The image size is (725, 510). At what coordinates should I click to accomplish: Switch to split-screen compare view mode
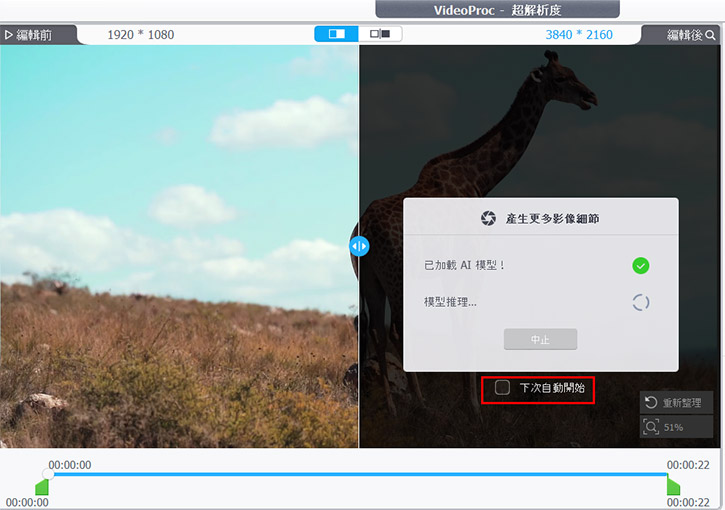[x=337, y=34]
